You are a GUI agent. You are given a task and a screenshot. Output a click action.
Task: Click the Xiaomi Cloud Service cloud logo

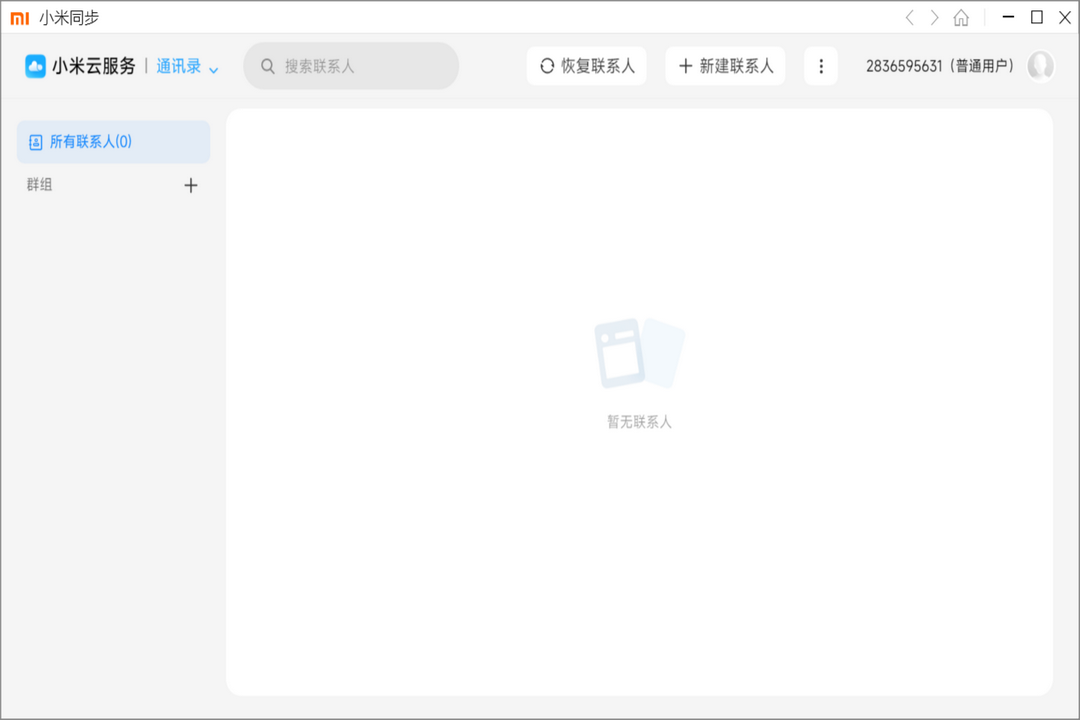[34, 65]
